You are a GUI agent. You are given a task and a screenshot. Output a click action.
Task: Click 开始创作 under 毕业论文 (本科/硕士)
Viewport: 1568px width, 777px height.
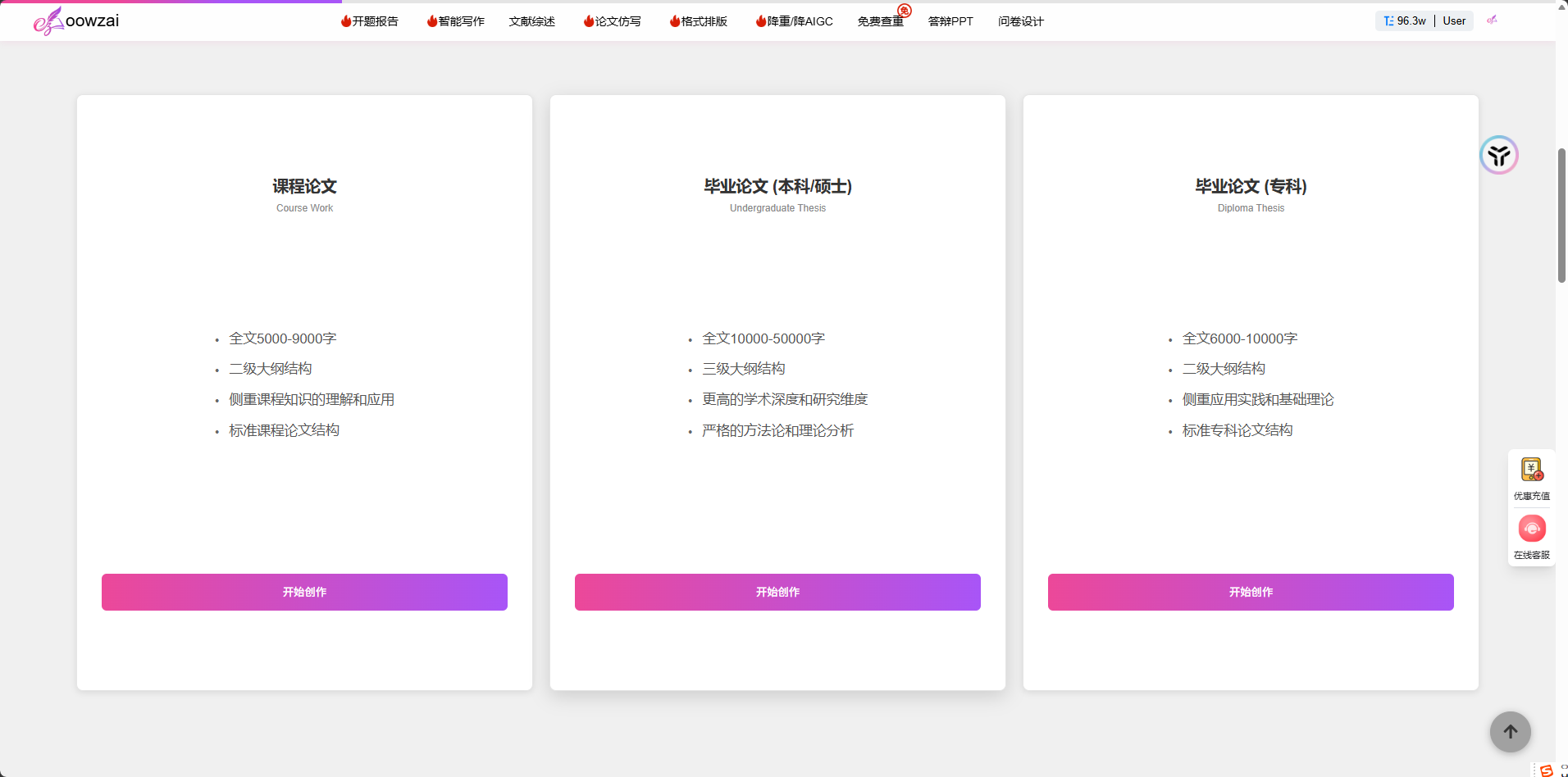coord(777,592)
